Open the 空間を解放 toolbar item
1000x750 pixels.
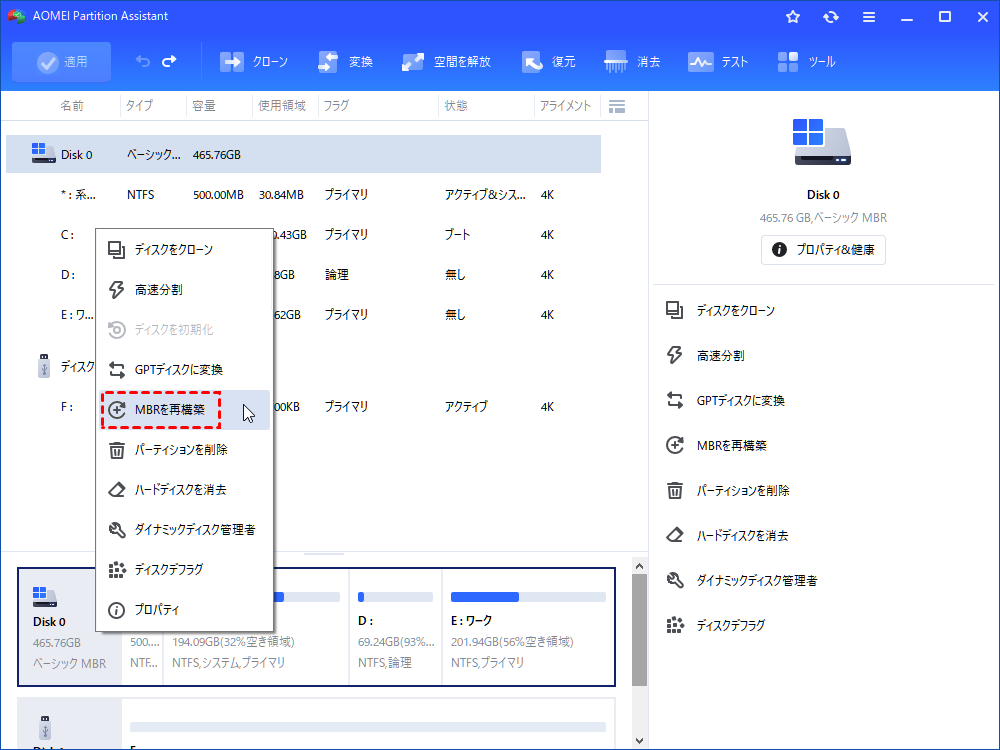click(446, 62)
